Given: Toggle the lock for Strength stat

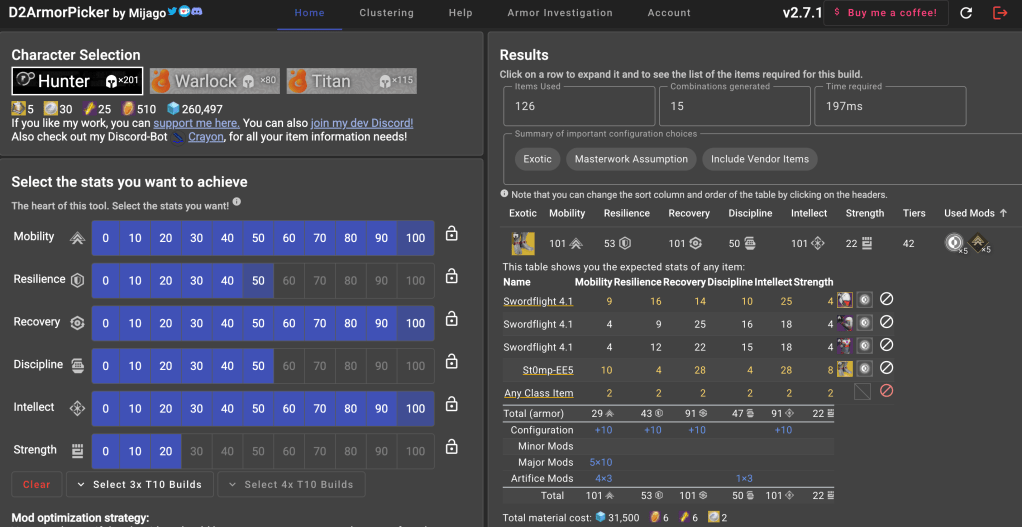Looking at the screenshot, I should (x=452, y=448).
